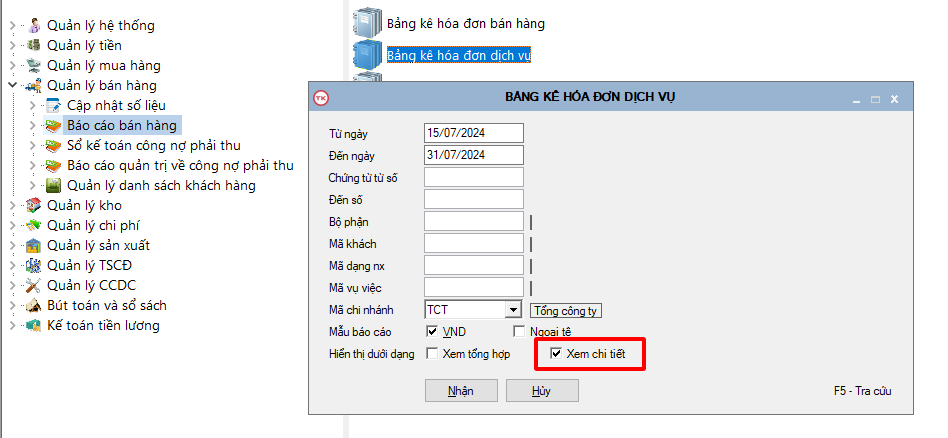Open Quản lý danh sách khách hàng item
Viewport: 948px width, 438px height.
pos(161,185)
